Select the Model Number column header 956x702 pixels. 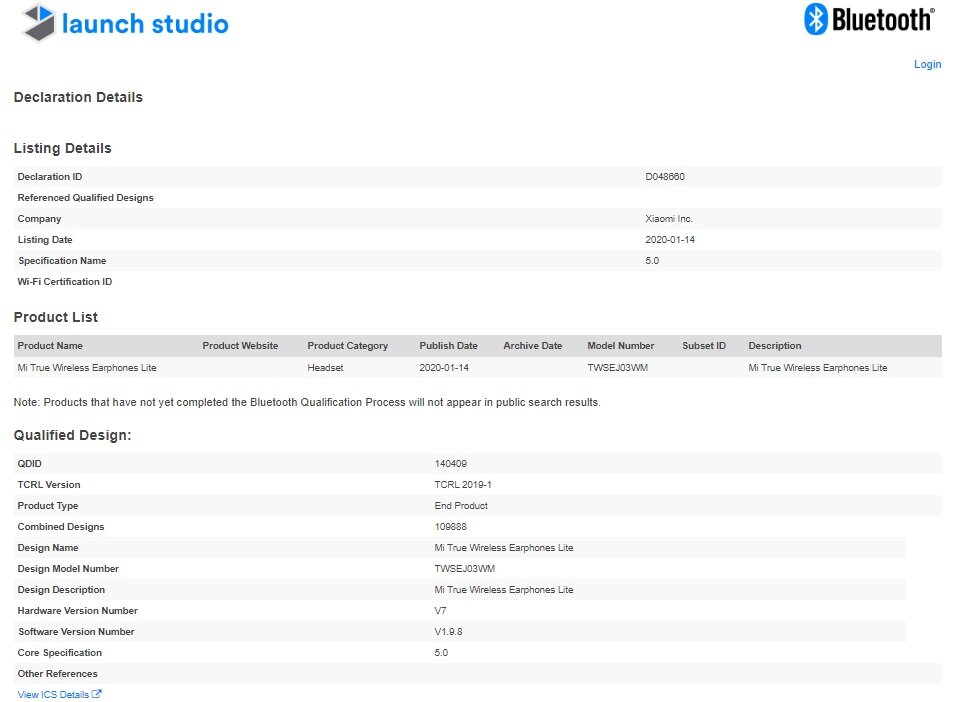(x=621, y=346)
